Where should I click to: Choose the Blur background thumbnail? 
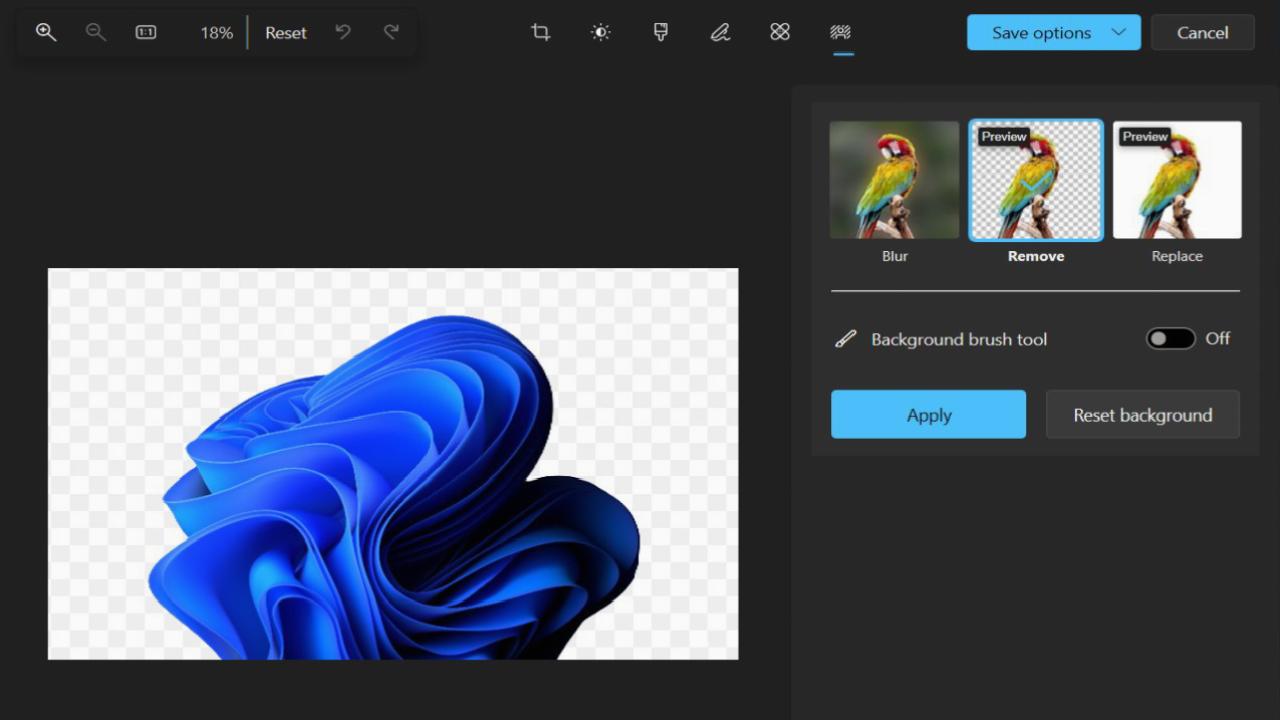tap(894, 180)
